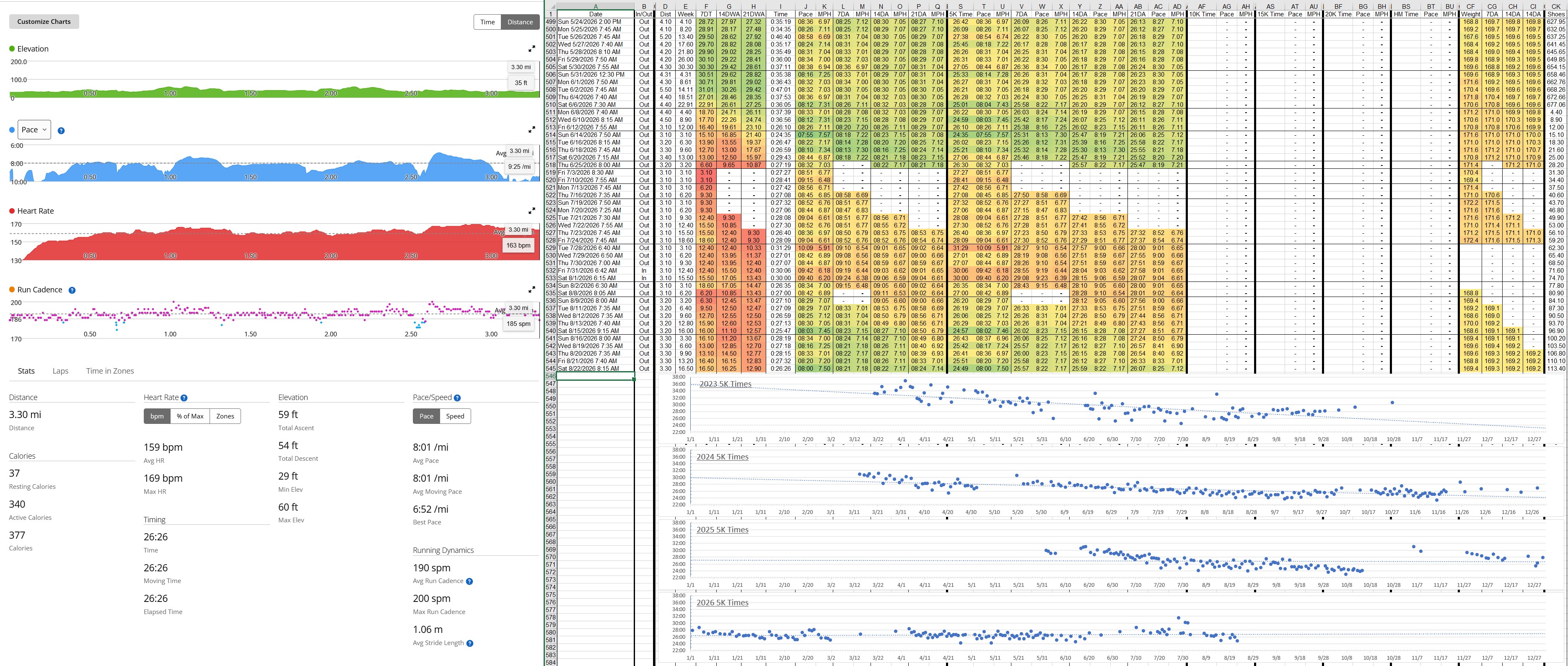This screenshot has height=666, width=1568.
Task: Open help icon beside Avg Stride Length
Action: pyautogui.click(x=469, y=643)
